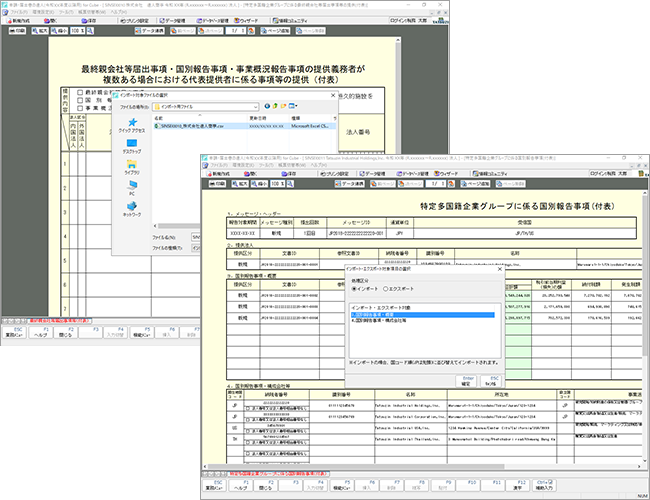The width and height of the screenshot is (650, 500).
Task: Check the 国別報告事項 checkbox in form
Action: point(81,100)
